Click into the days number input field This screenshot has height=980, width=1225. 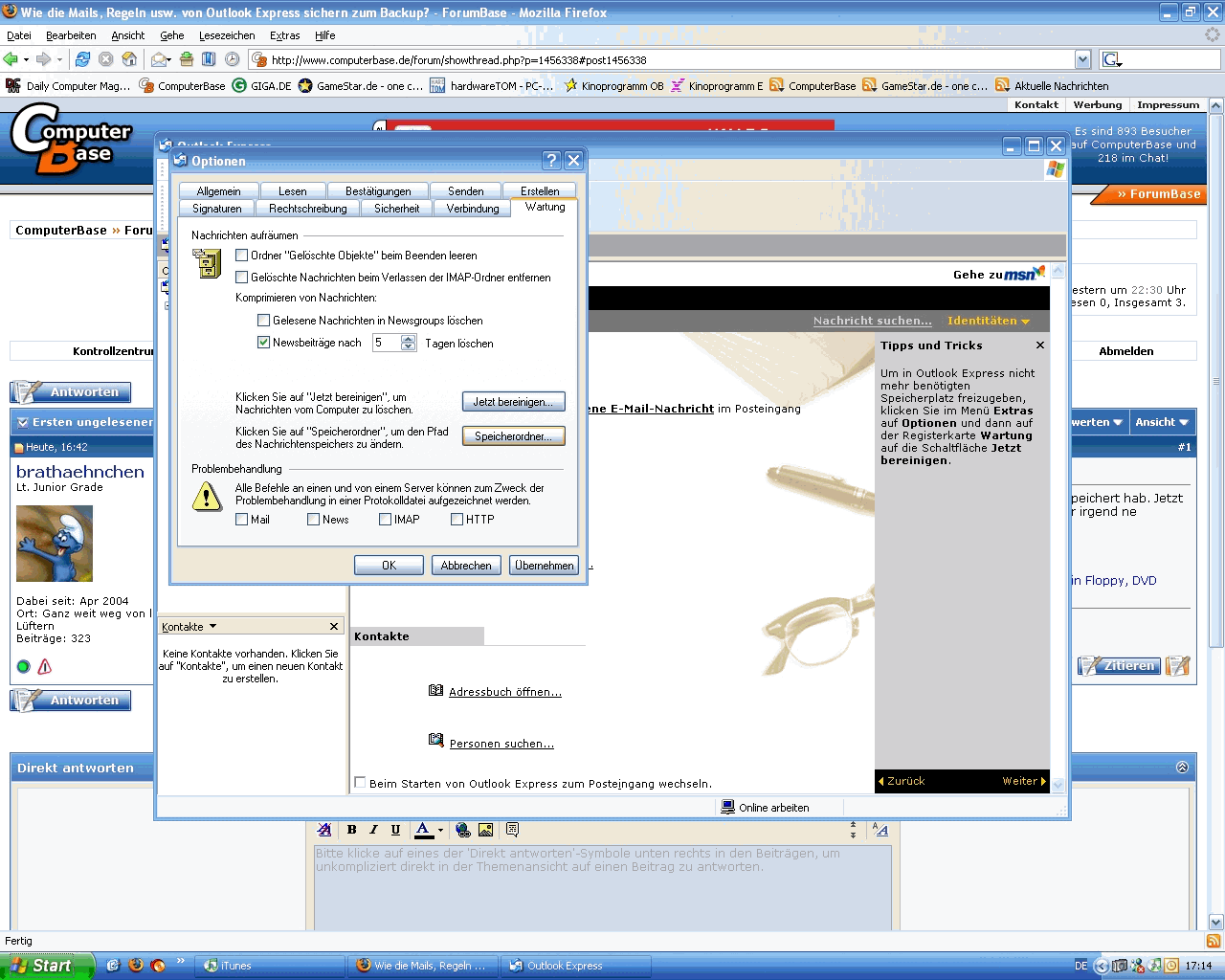(386, 343)
